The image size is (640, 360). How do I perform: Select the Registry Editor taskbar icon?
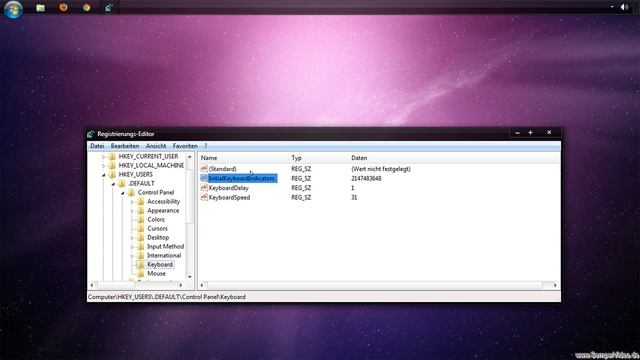[109, 7]
